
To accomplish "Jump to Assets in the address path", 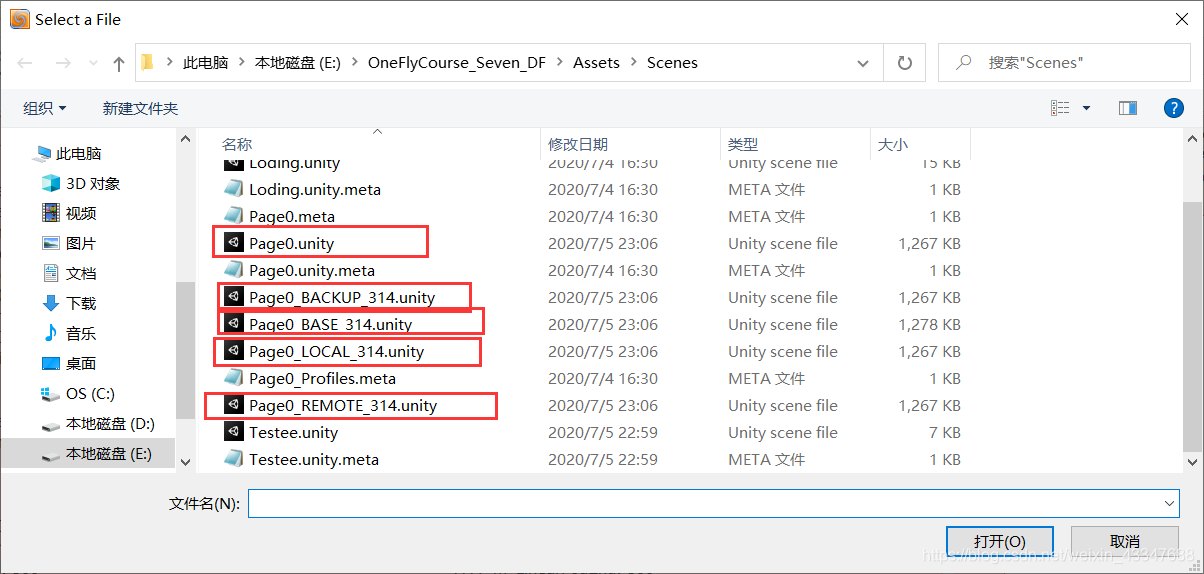I will click(x=596, y=63).
